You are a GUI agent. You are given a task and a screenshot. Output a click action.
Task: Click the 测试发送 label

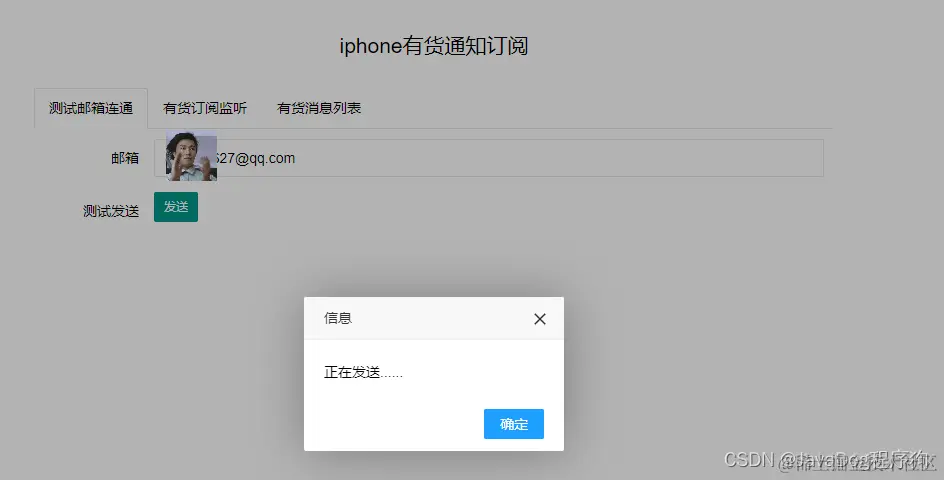[x=111, y=211]
